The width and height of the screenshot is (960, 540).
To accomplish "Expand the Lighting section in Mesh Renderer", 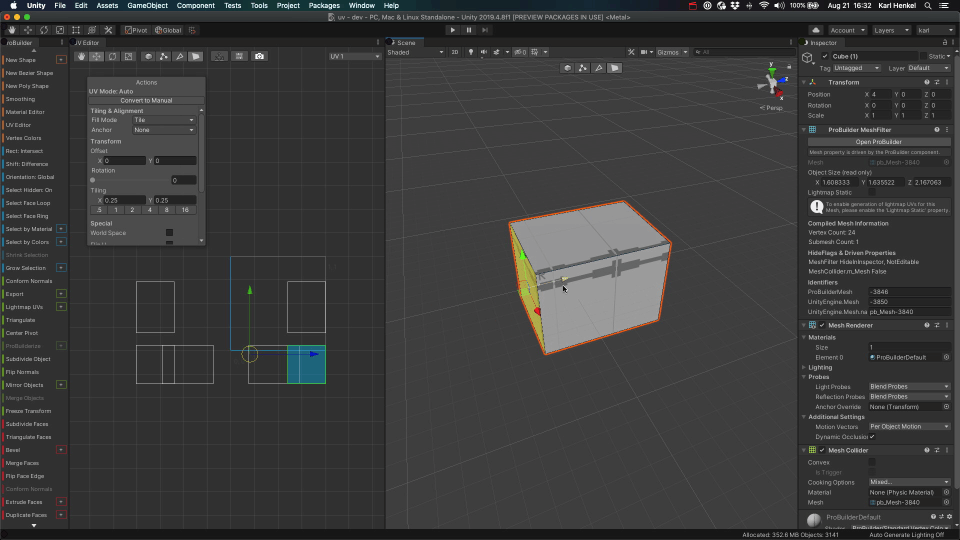I will point(821,367).
